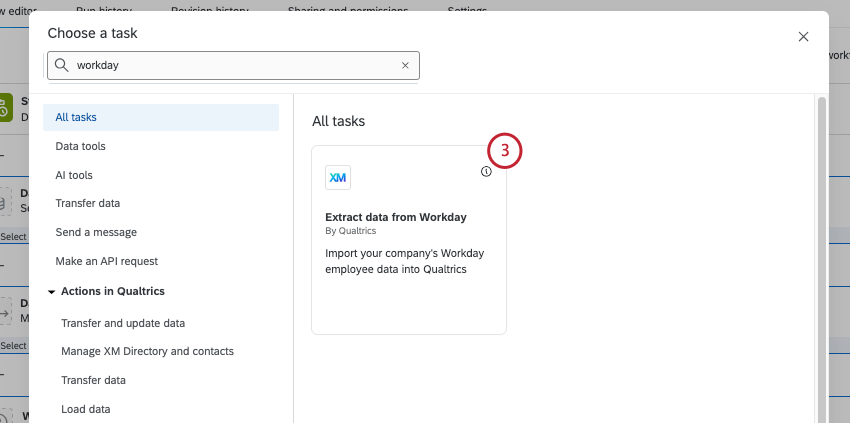
Task: Open Send a message category
Action: [96, 232]
